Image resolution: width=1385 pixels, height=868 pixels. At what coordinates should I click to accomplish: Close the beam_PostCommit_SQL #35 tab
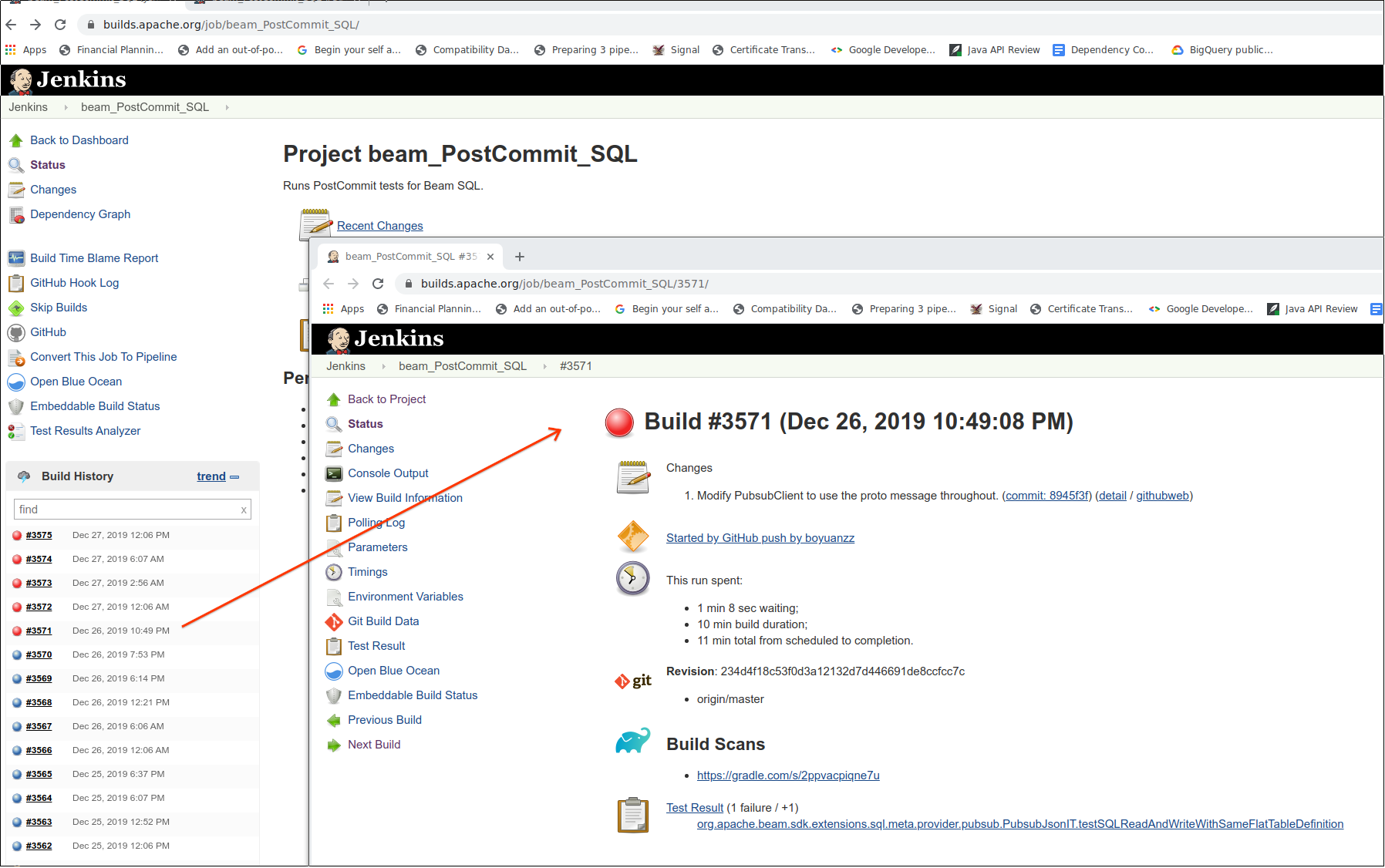tap(490, 257)
